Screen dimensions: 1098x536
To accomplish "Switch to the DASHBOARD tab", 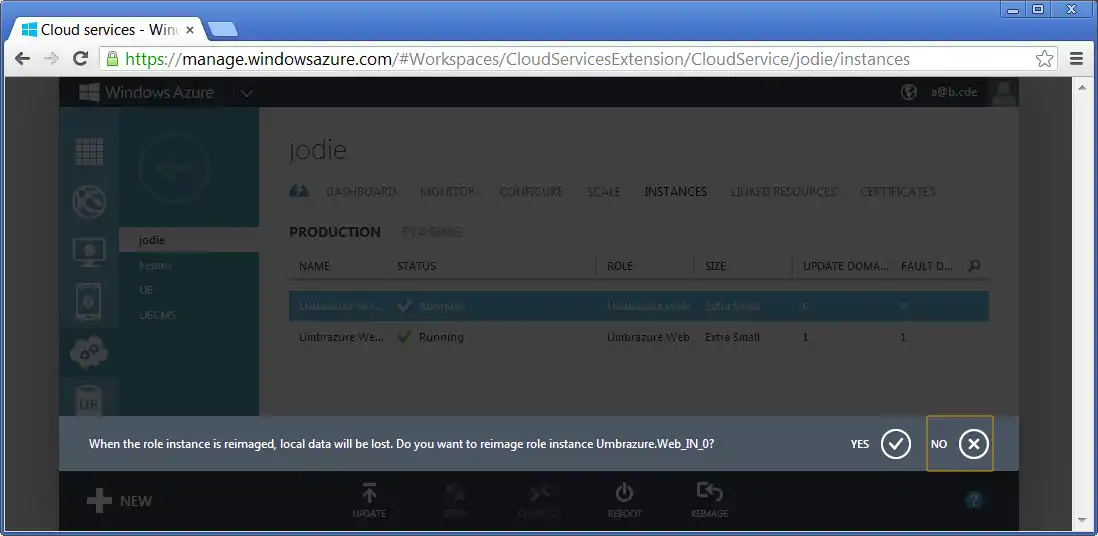I will 361,191.
